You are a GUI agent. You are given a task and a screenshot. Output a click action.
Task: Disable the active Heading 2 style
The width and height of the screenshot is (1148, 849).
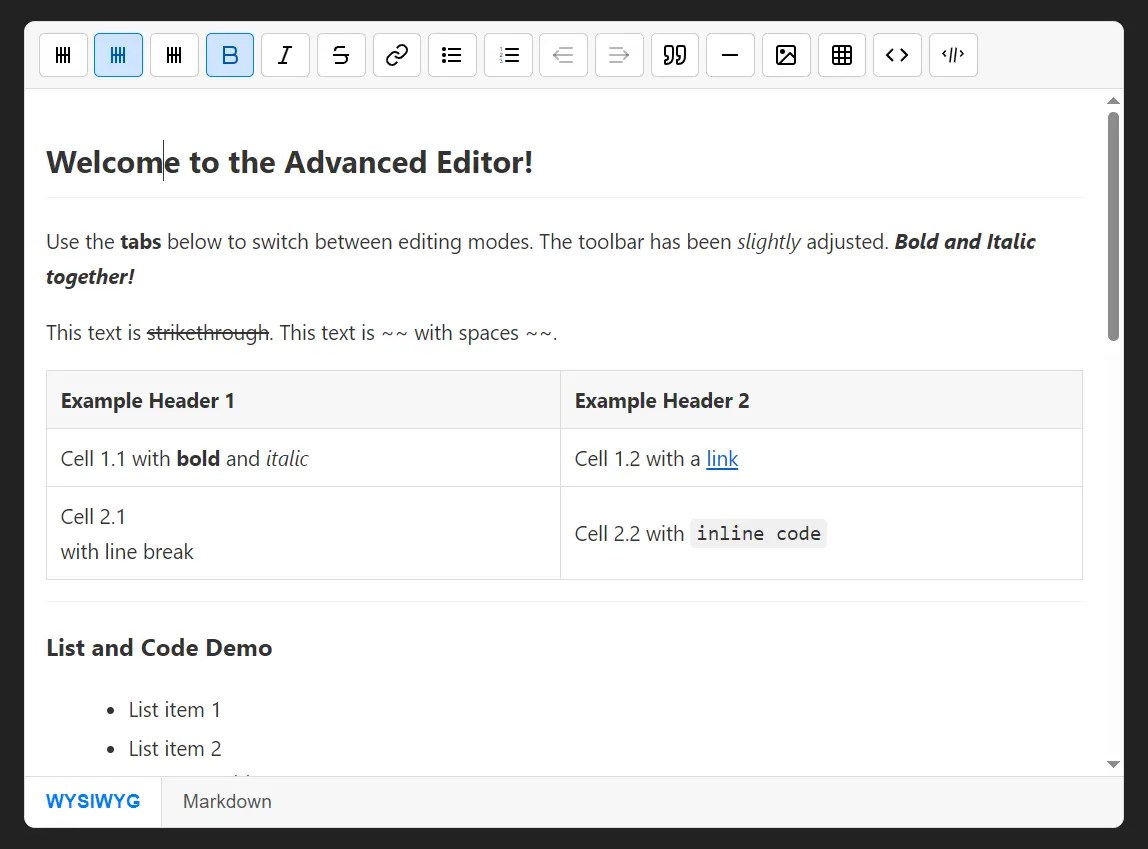point(118,55)
